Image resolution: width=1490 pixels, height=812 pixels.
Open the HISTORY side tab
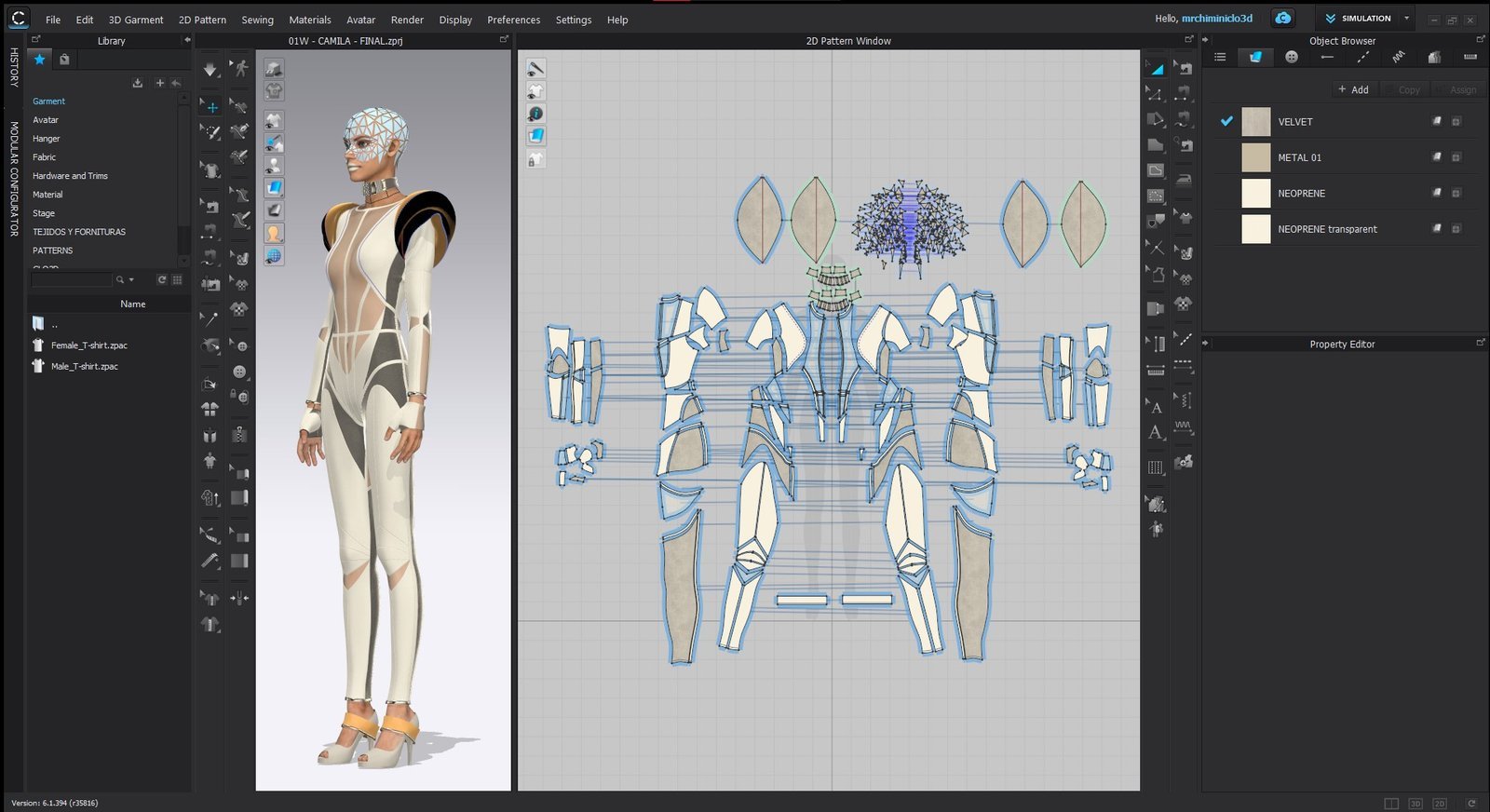pos(14,67)
